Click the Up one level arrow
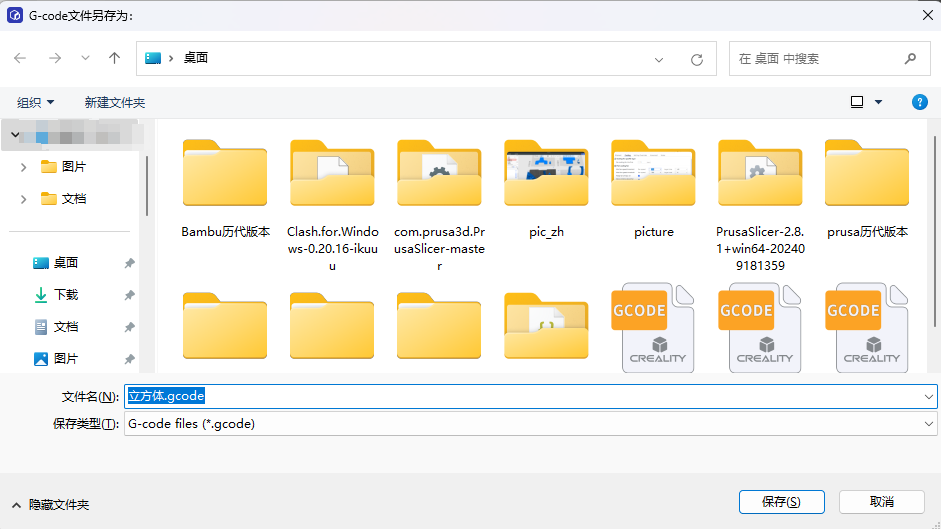Image resolution: width=941 pixels, height=529 pixels. 114,59
